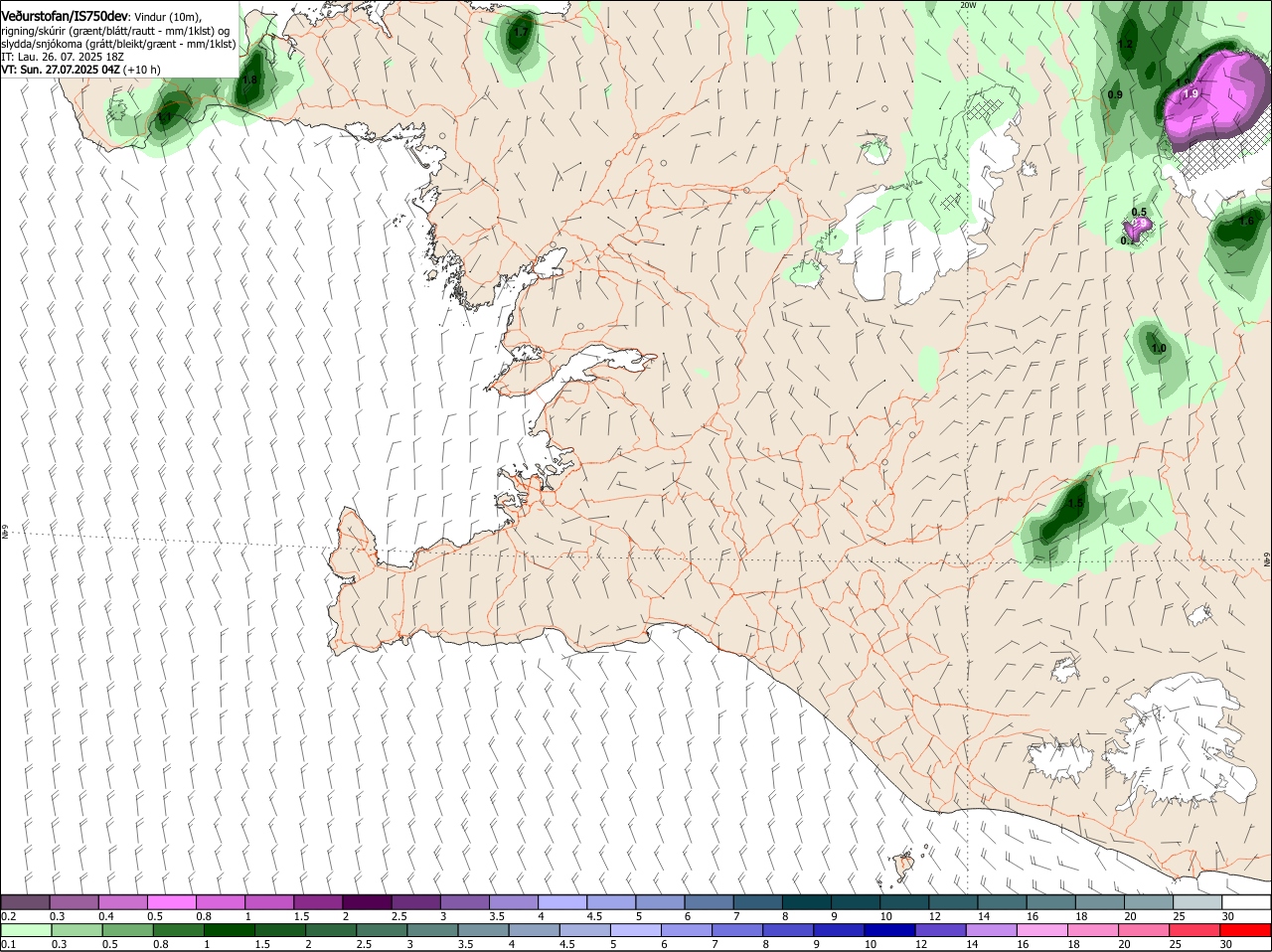This screenshot has height=952, width=1272.
Task: Select the bright pink 0.5–0.8 snow scale swatch
Action: pyautogui.click(x=172, y=902)
